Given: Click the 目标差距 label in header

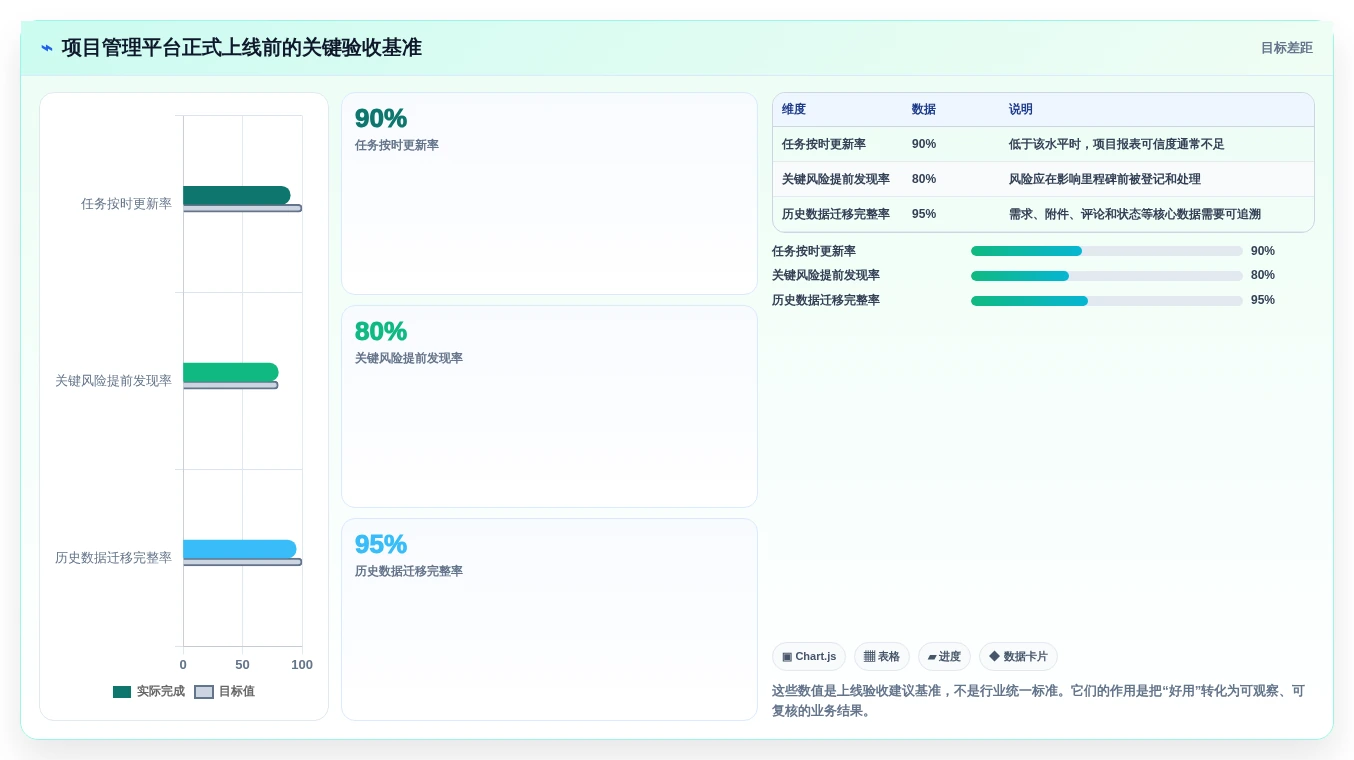Looking at the screenshot, I should [x=1286, y=48].
